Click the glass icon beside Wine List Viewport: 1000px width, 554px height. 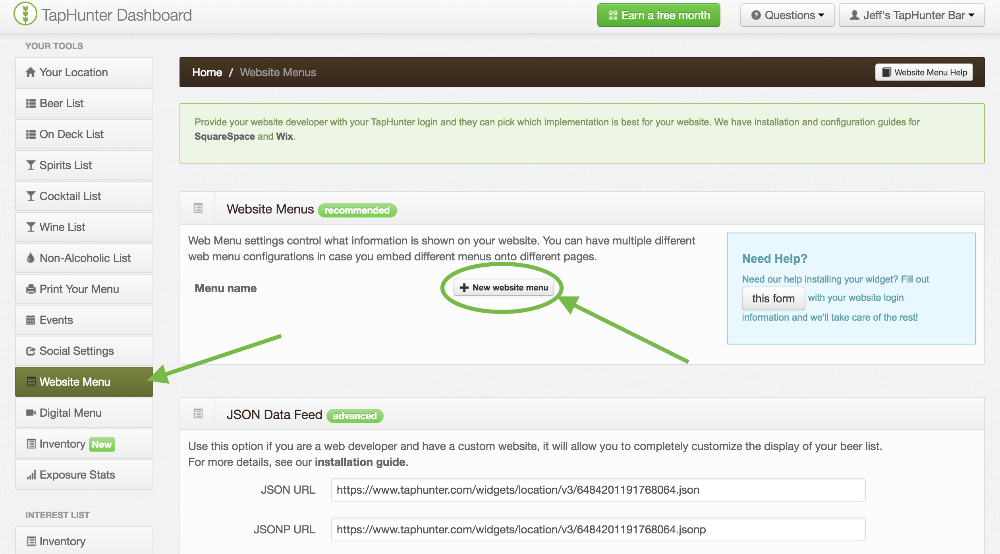(31, 227)
